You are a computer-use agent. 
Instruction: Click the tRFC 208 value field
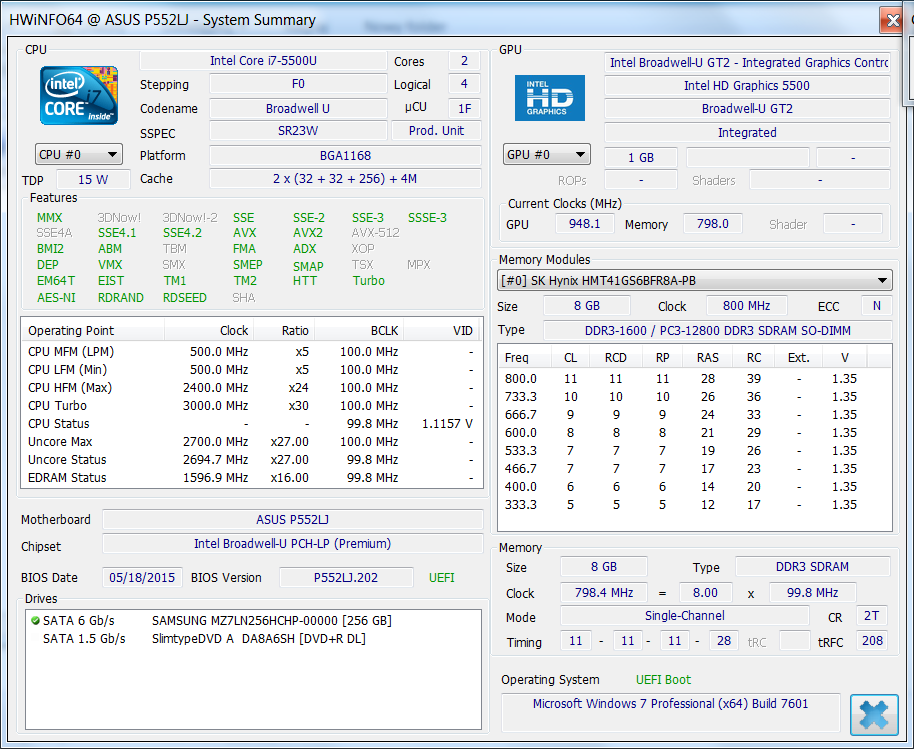[x=872, y=641]
